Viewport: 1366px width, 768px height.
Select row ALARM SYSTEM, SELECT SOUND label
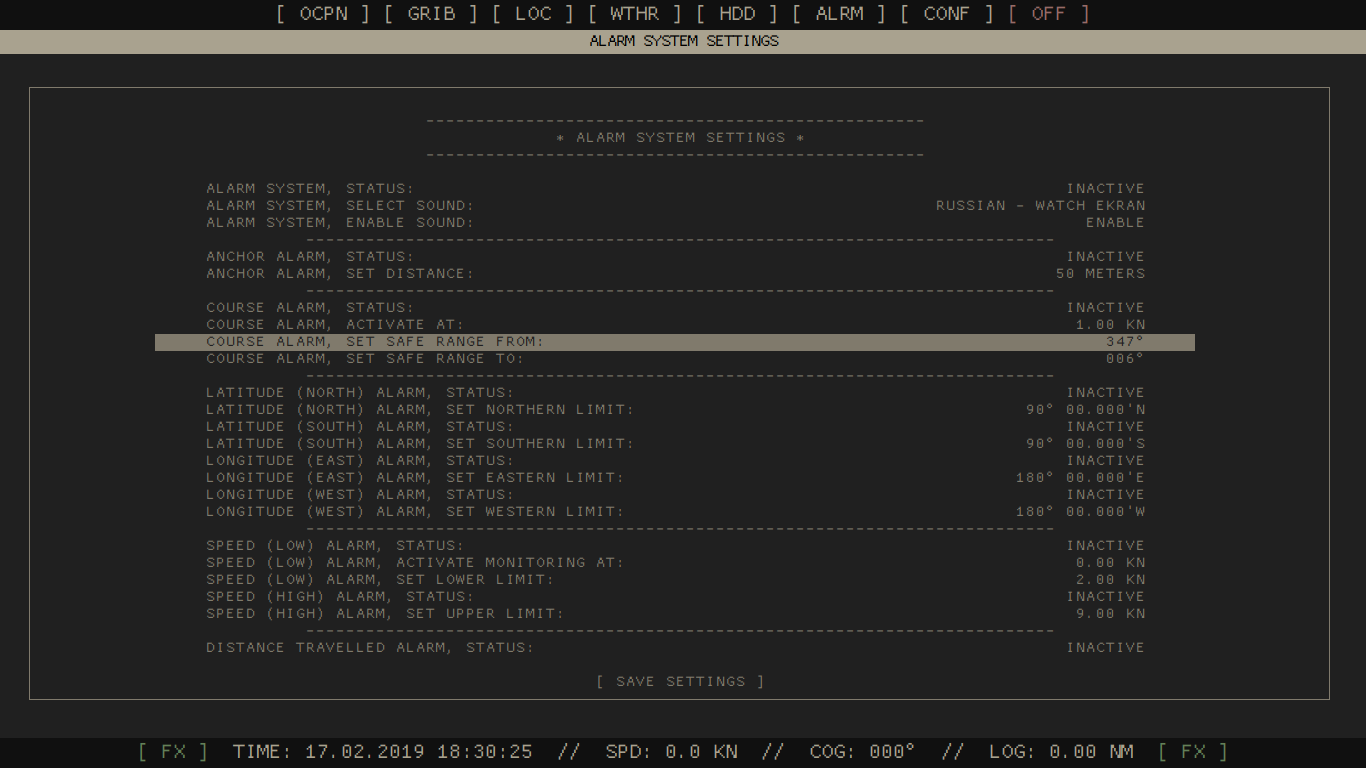[340, 205]
